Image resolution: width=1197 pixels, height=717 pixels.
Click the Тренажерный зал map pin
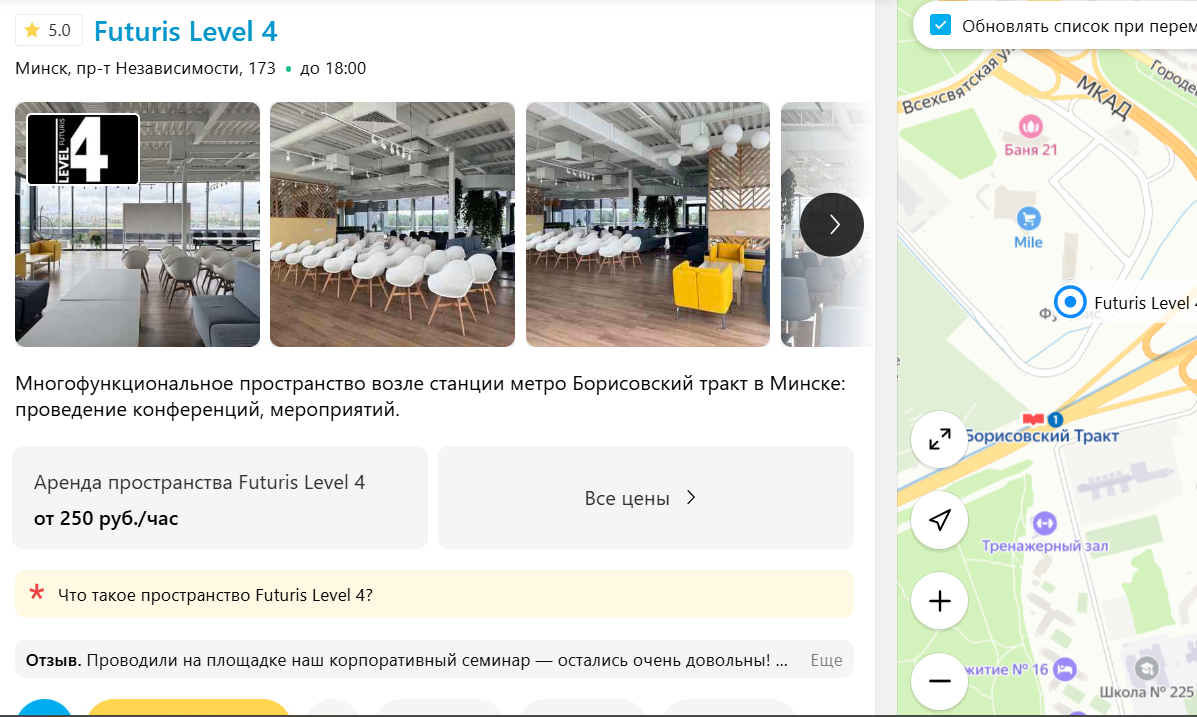pyautogui.click(x=1044, y=523)
